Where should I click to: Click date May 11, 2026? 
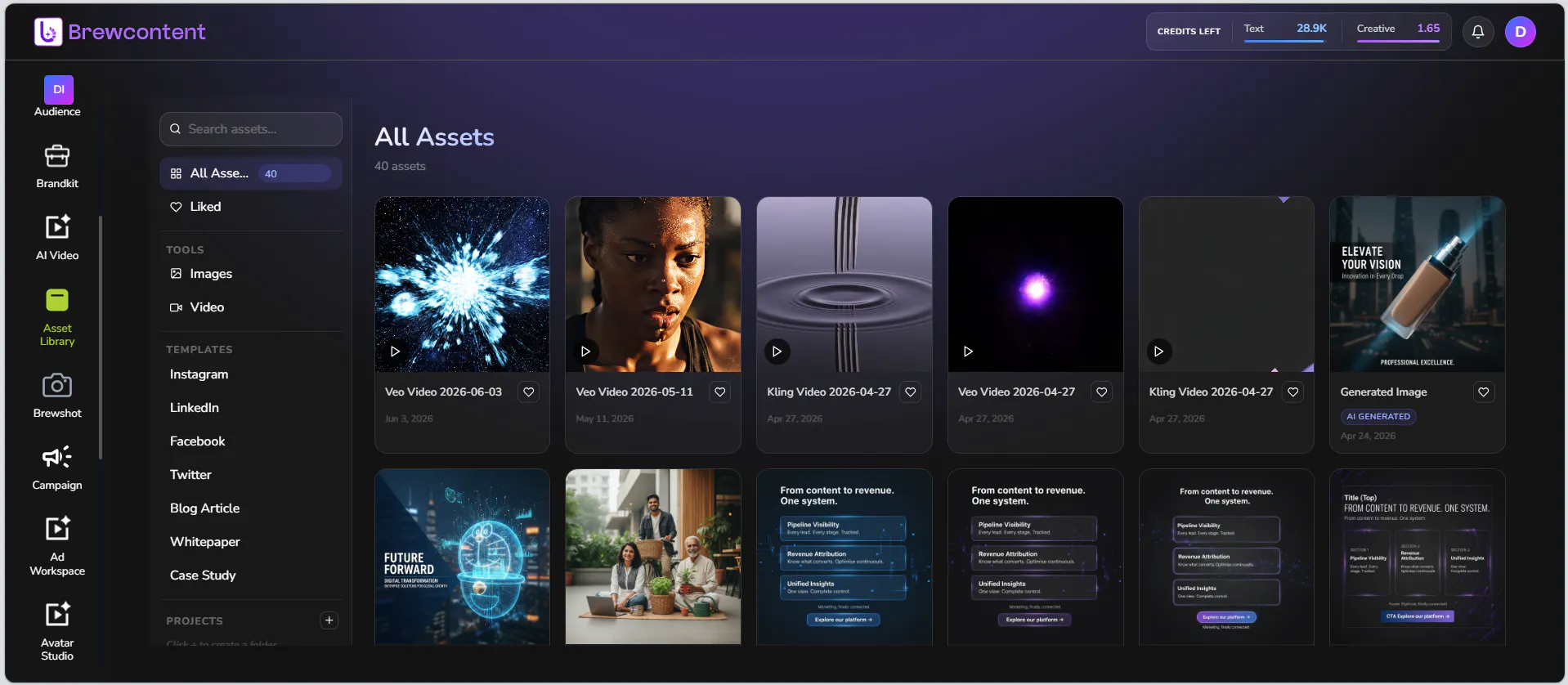pos(604,419)
